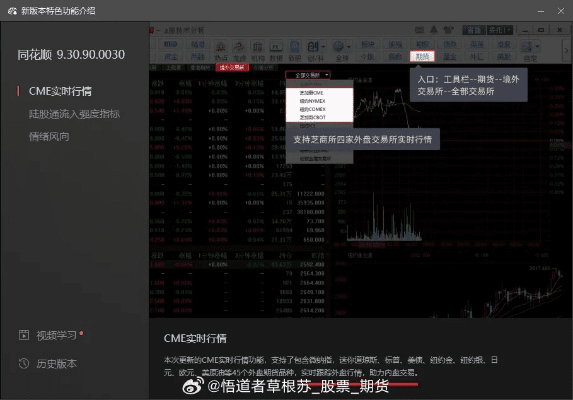
Task: Open 视频学习 video tutorials
Action: (56, 335)
